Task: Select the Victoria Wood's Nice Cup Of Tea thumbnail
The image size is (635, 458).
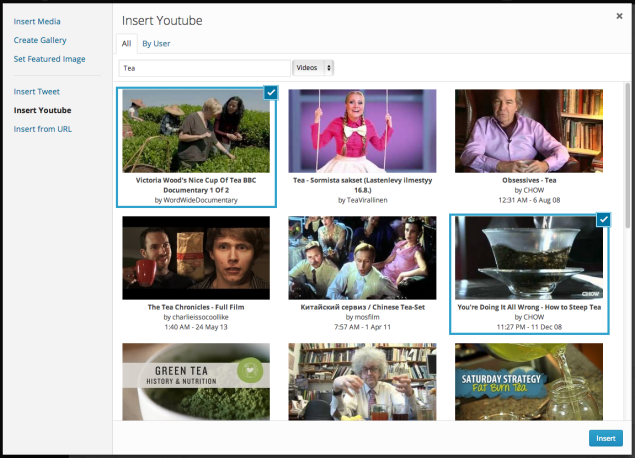Action: tap(196, 131)
